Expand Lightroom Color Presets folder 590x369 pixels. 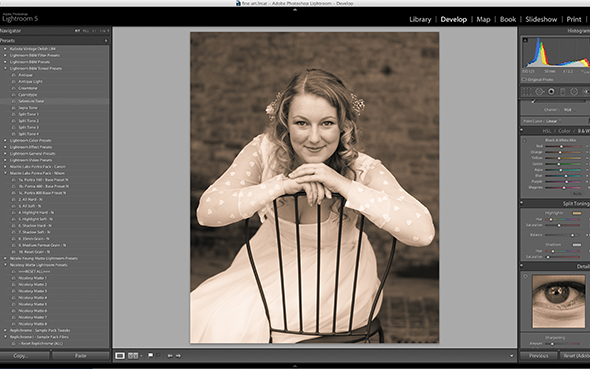click(x=5, y=140)
